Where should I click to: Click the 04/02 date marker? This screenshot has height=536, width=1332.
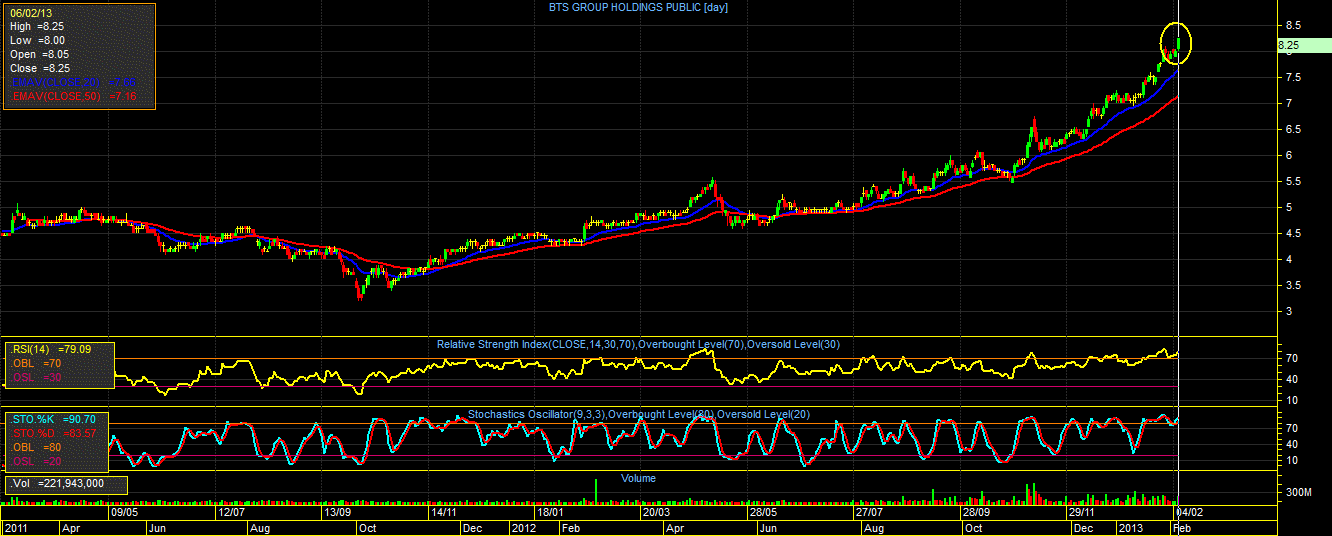coord(1190,512)
